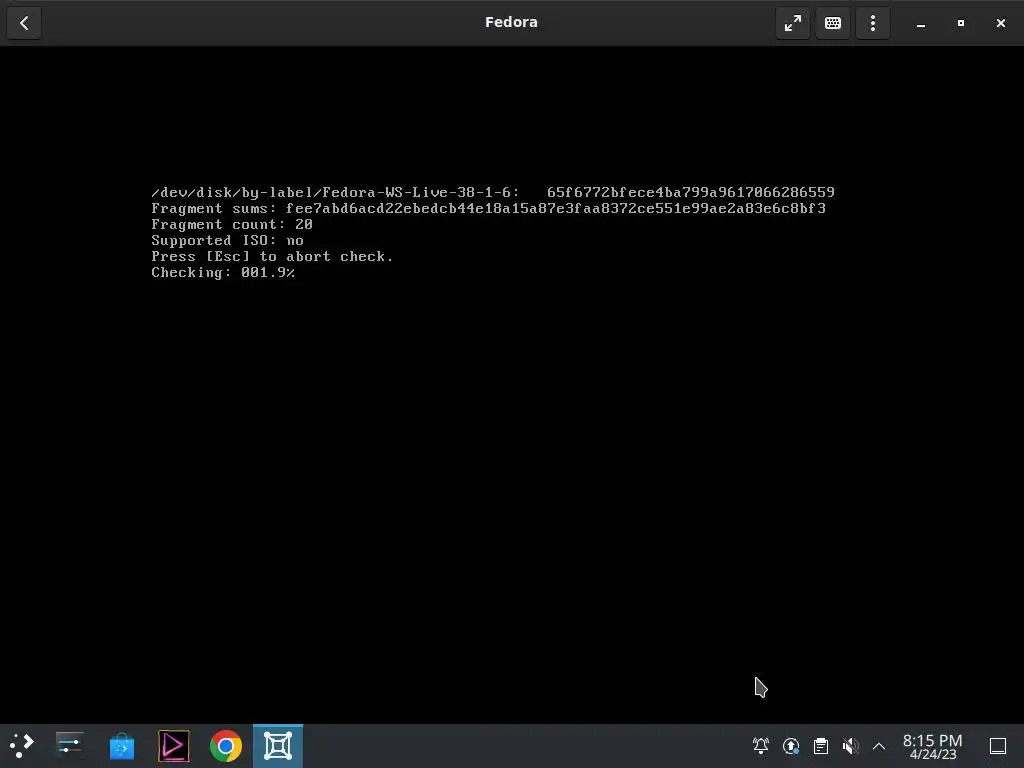Open the application launcher in taskbar
Image resolution: width=1024 pixels, height=768 pixels.
22,746
